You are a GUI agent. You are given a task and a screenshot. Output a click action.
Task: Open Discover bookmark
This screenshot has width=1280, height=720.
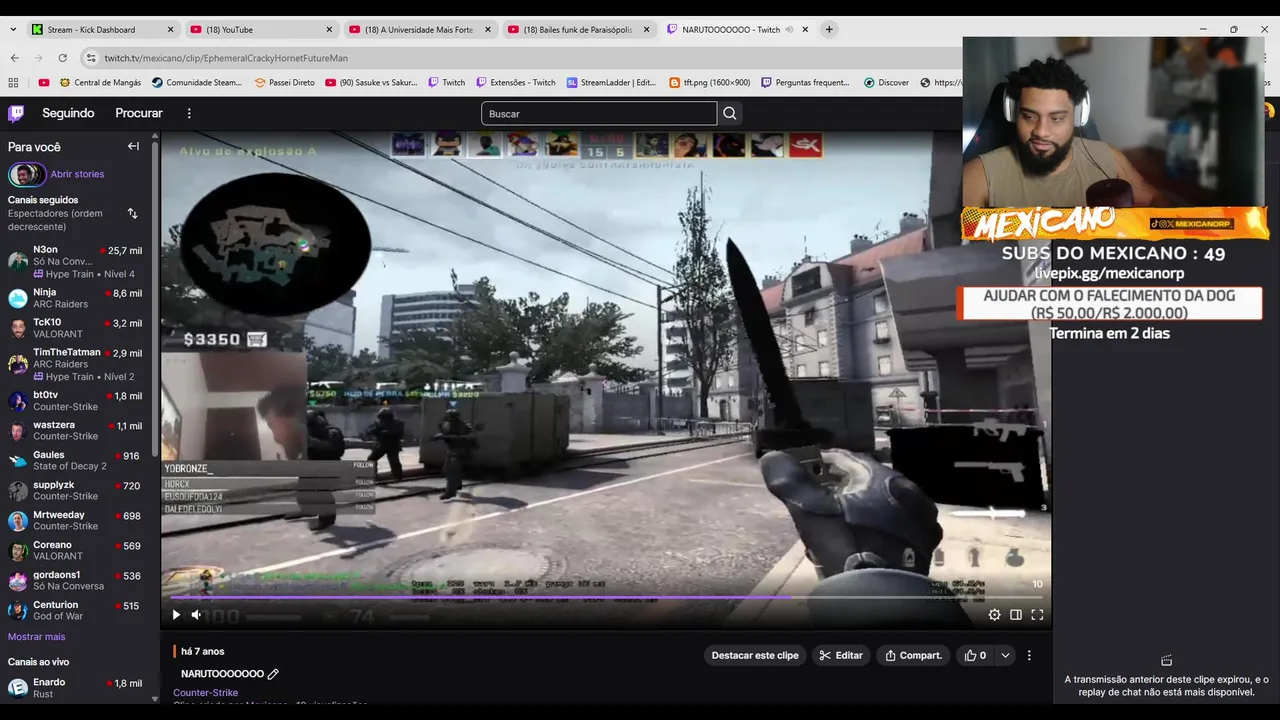pyautogui.click(x=886, y=83)
